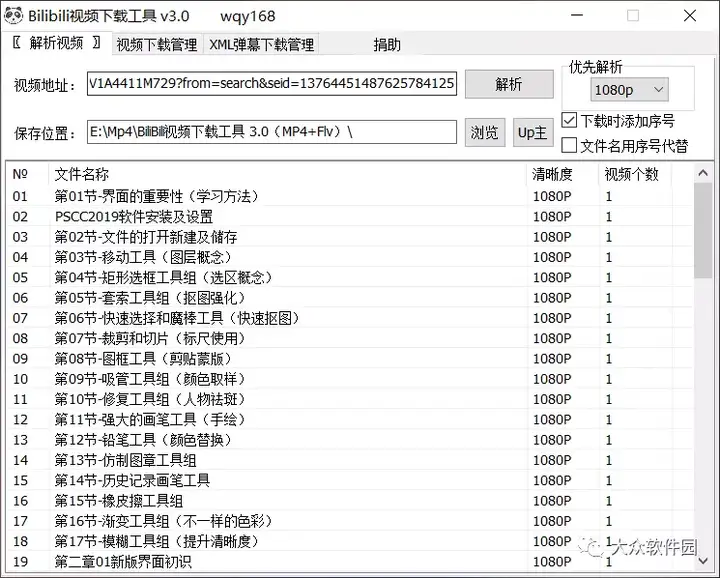
Task: Select row 第14节-历史记录画笔工具
Action: [349, 480]
